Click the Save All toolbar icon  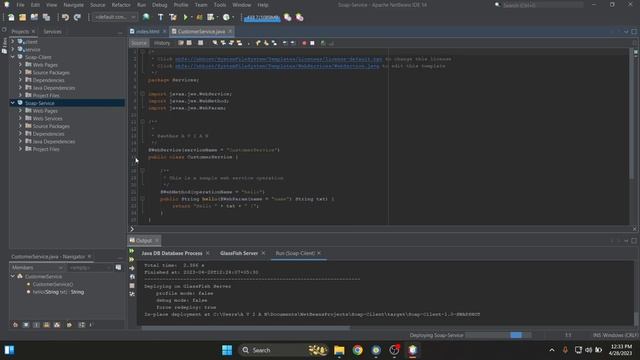click(46, 18)
